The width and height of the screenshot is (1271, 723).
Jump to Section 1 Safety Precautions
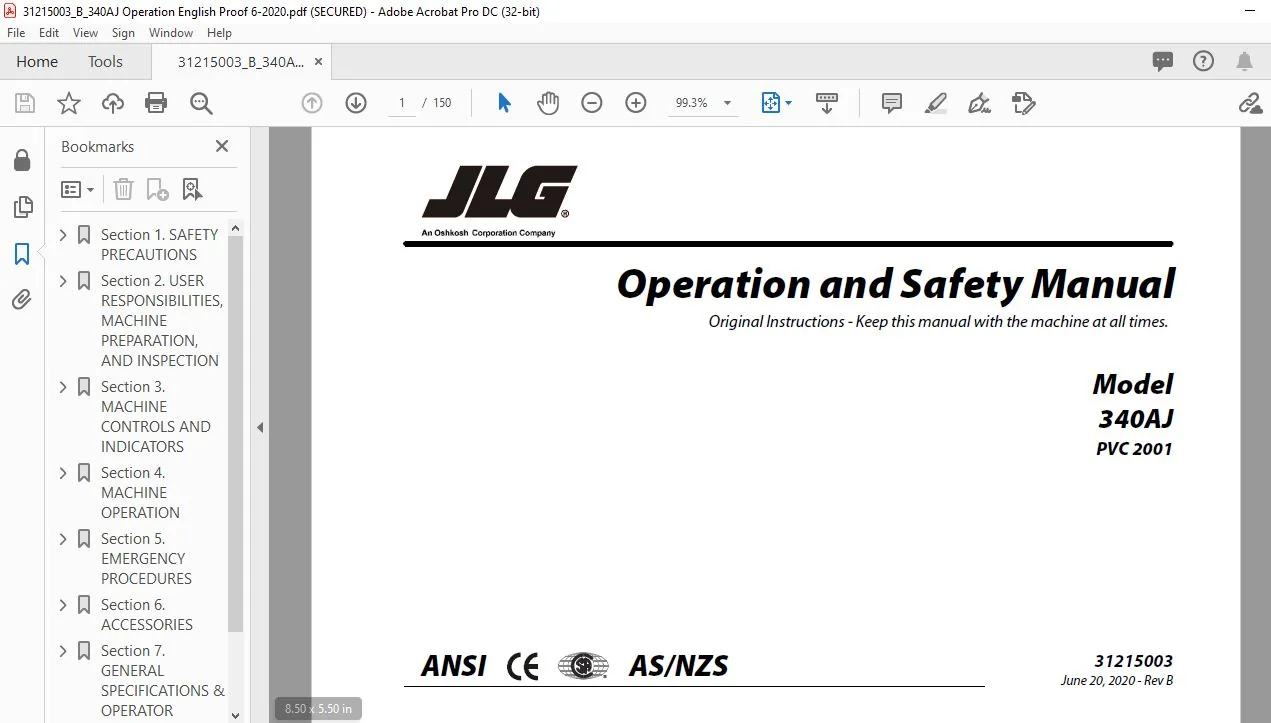point(160,244)
